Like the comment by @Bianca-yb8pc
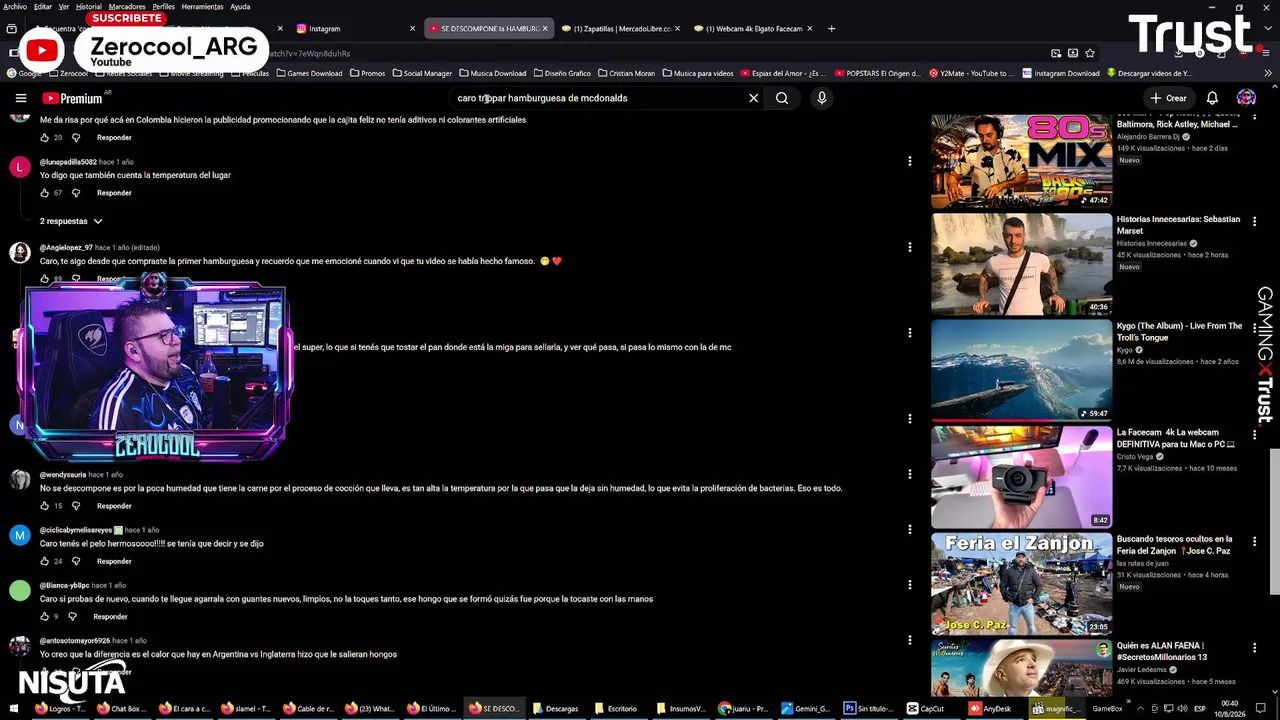This screenshot has height=720, width=1280. (x=44, y=617)
